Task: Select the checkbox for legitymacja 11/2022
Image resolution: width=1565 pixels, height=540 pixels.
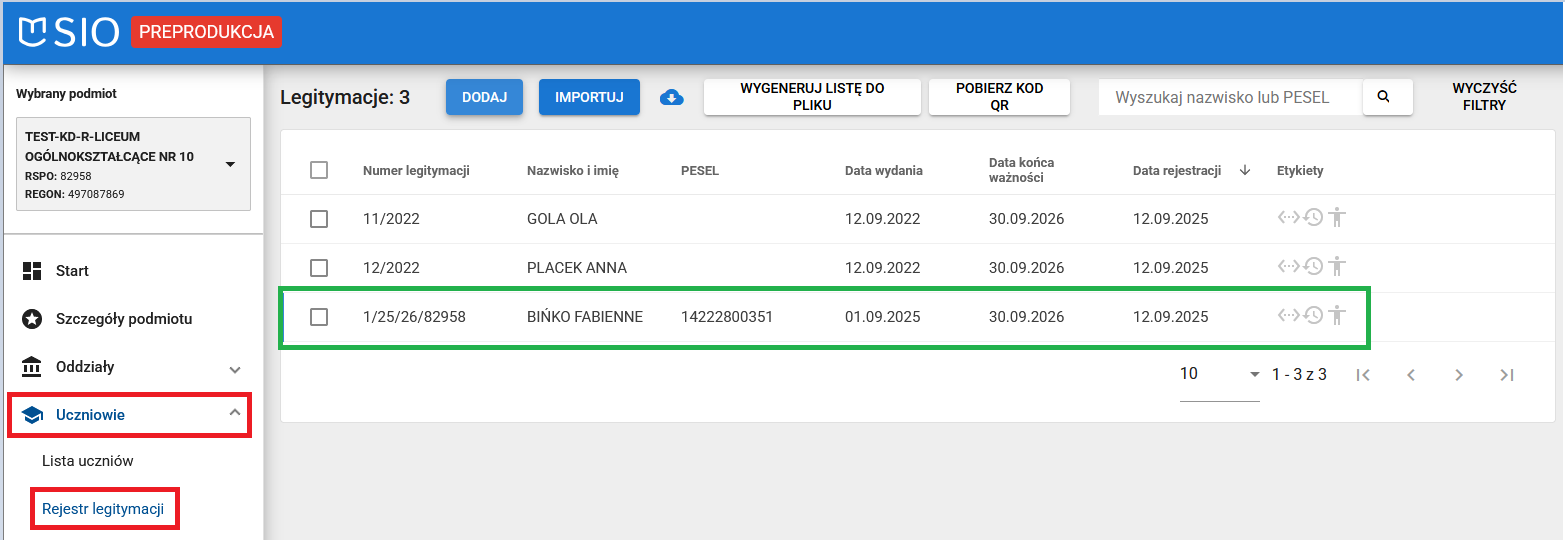Action: point(319,219)
